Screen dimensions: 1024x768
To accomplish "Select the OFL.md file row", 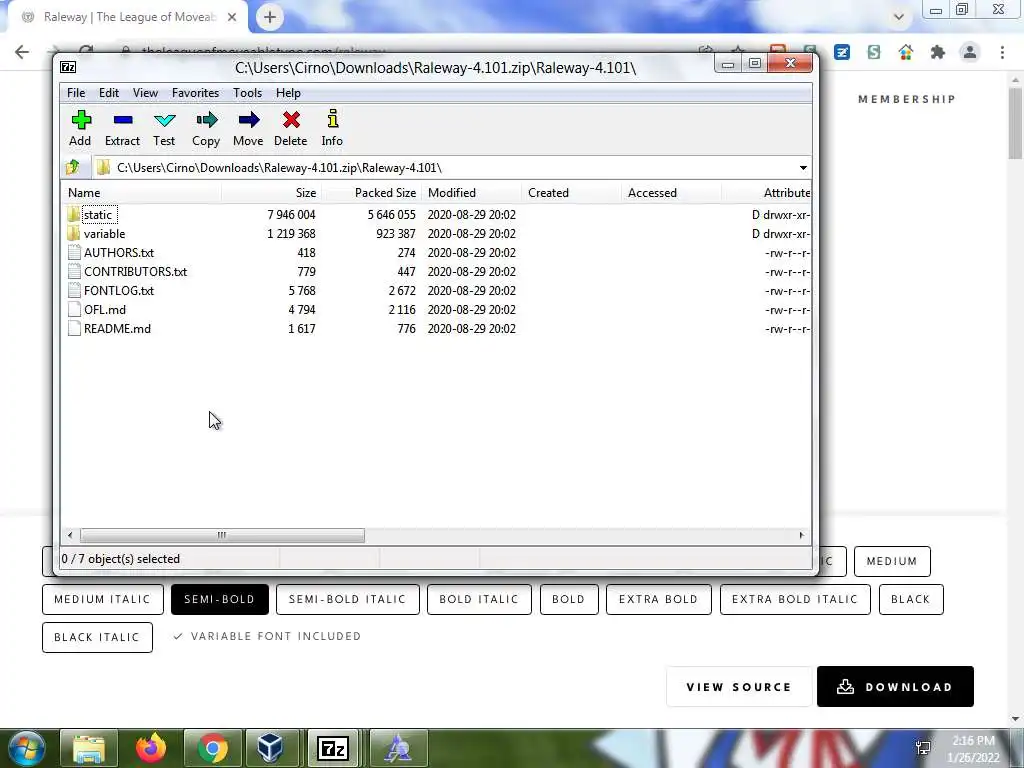I will click(436, 310).
